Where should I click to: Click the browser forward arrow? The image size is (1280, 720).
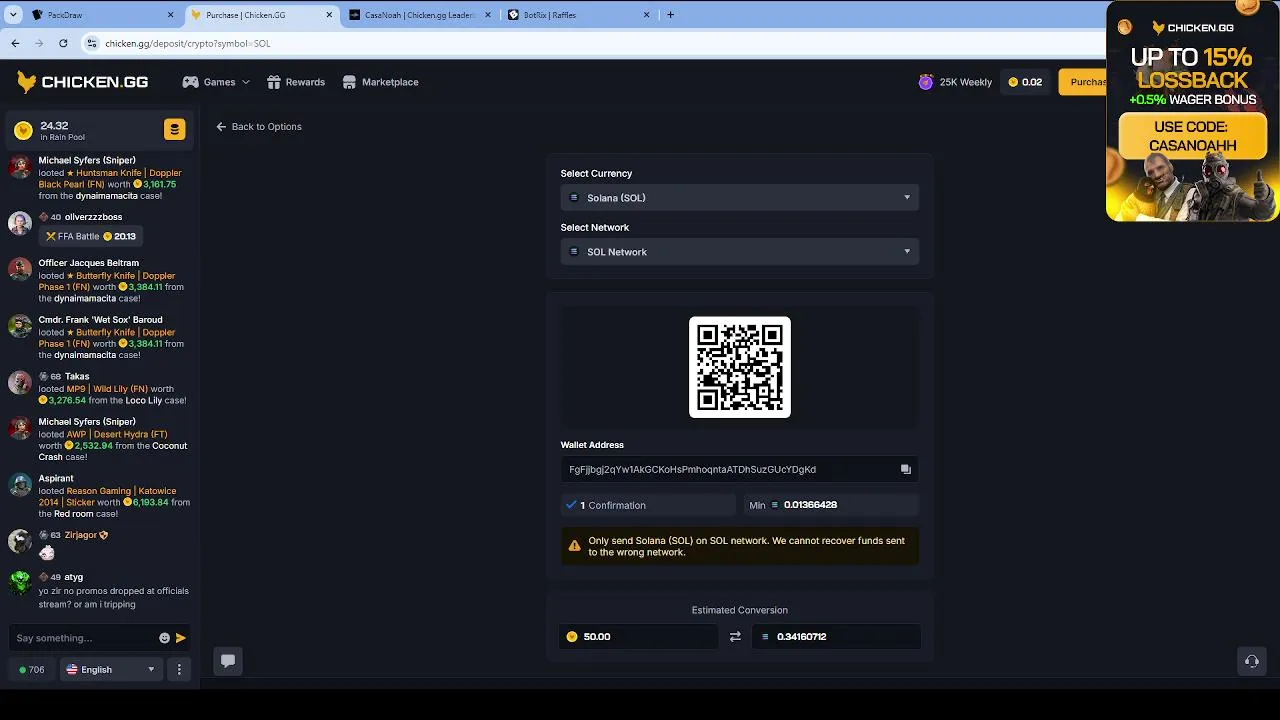(x=39, y=43)
